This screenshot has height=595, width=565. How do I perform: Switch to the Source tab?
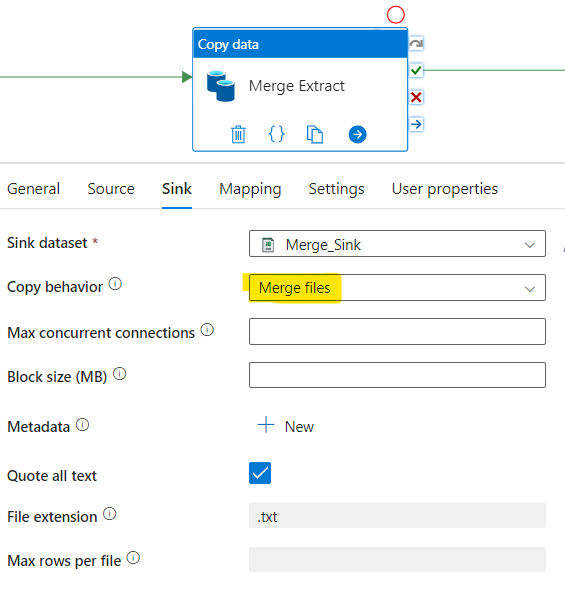click(111, 189)
